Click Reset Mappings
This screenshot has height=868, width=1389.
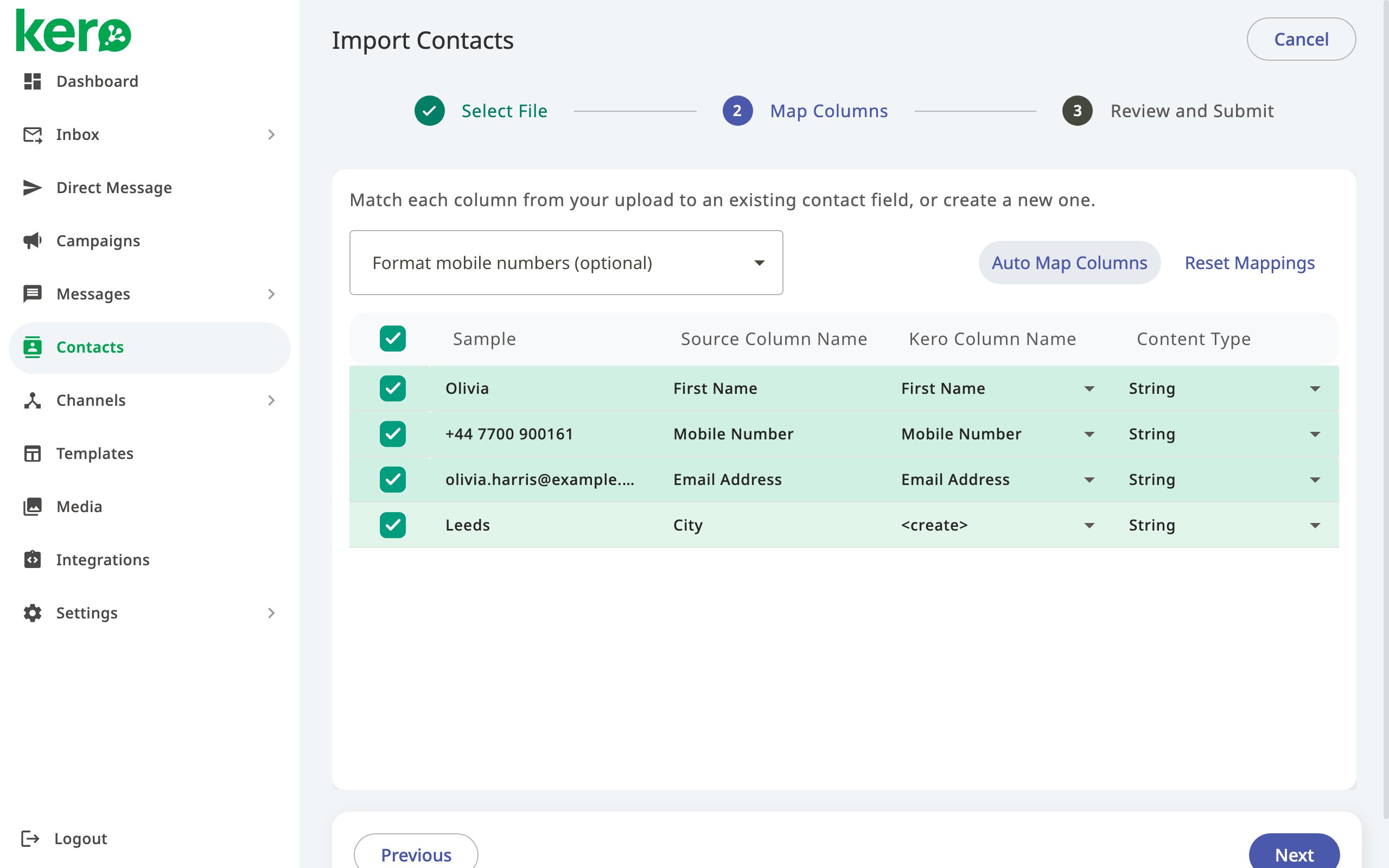pos(1250,263)
